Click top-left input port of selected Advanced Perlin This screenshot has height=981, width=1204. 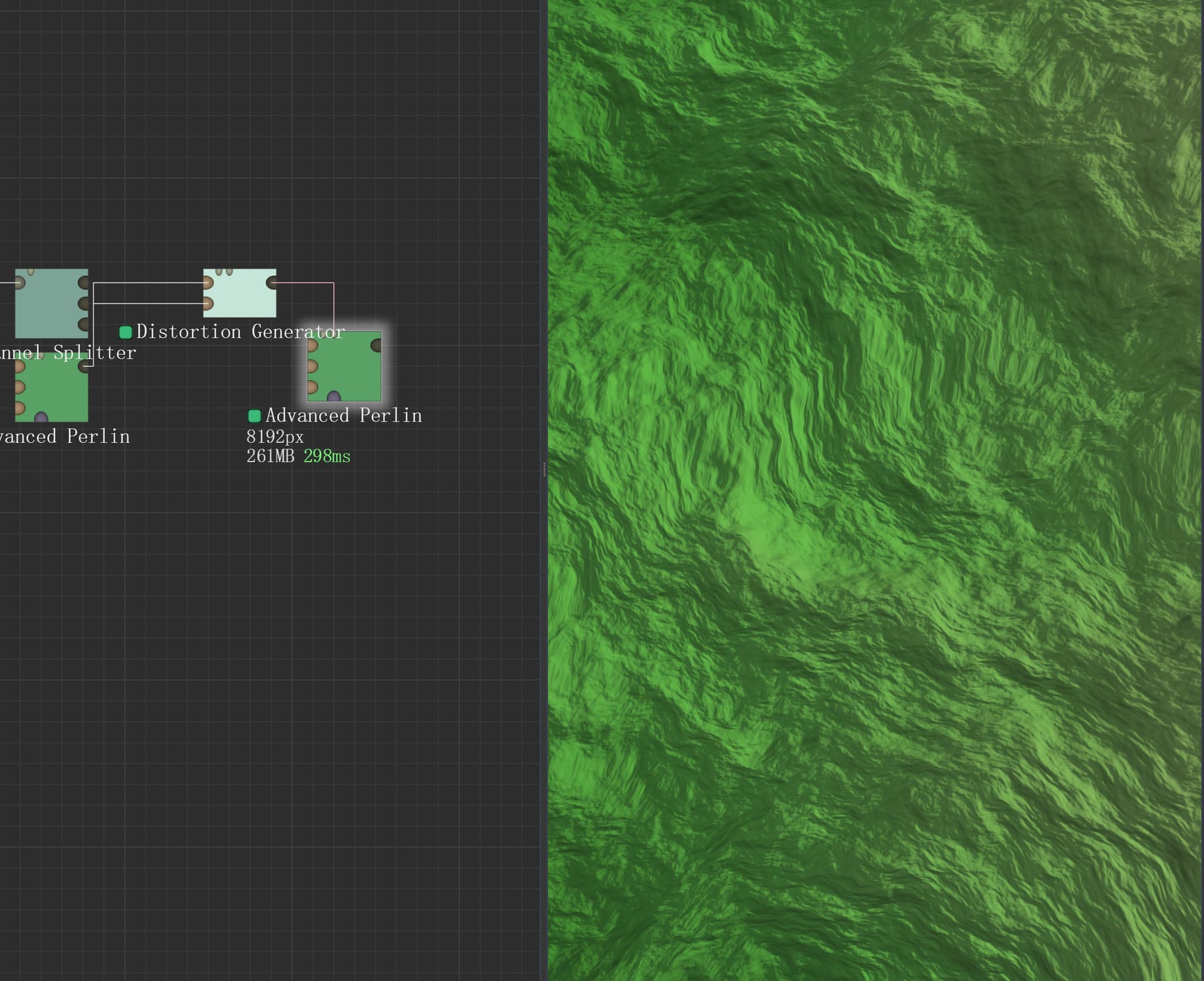(x=312, y=346)
